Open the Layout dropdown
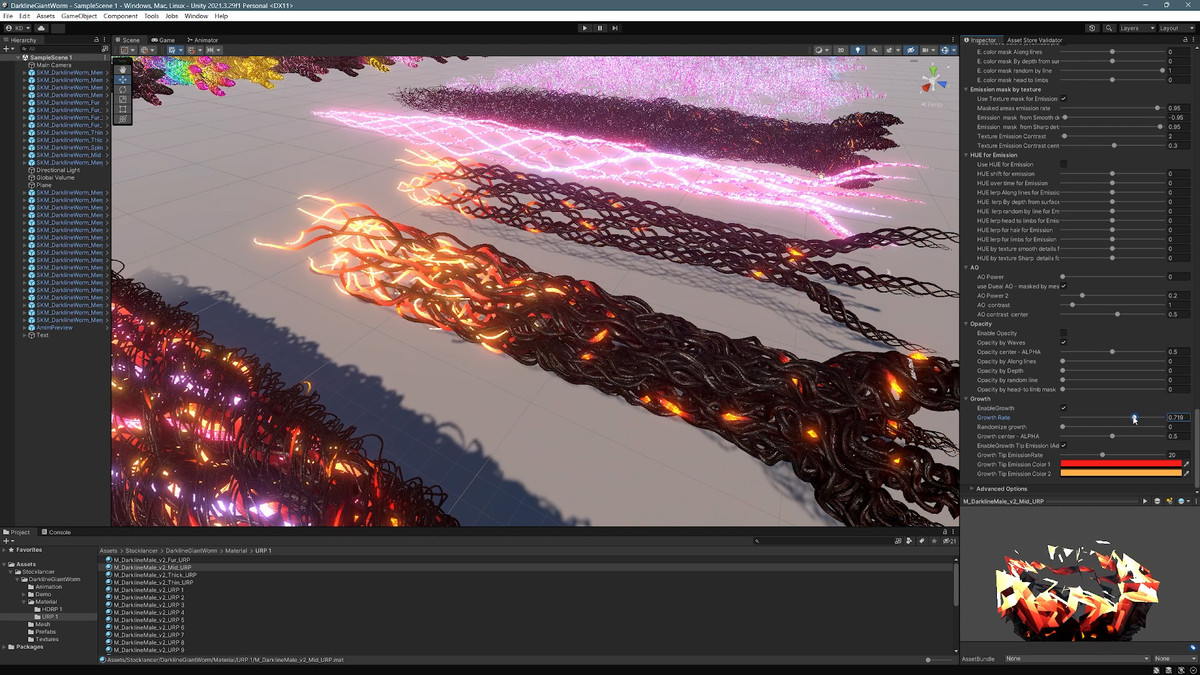This screenshot has width=1200, height=675. click(1174, 28)
